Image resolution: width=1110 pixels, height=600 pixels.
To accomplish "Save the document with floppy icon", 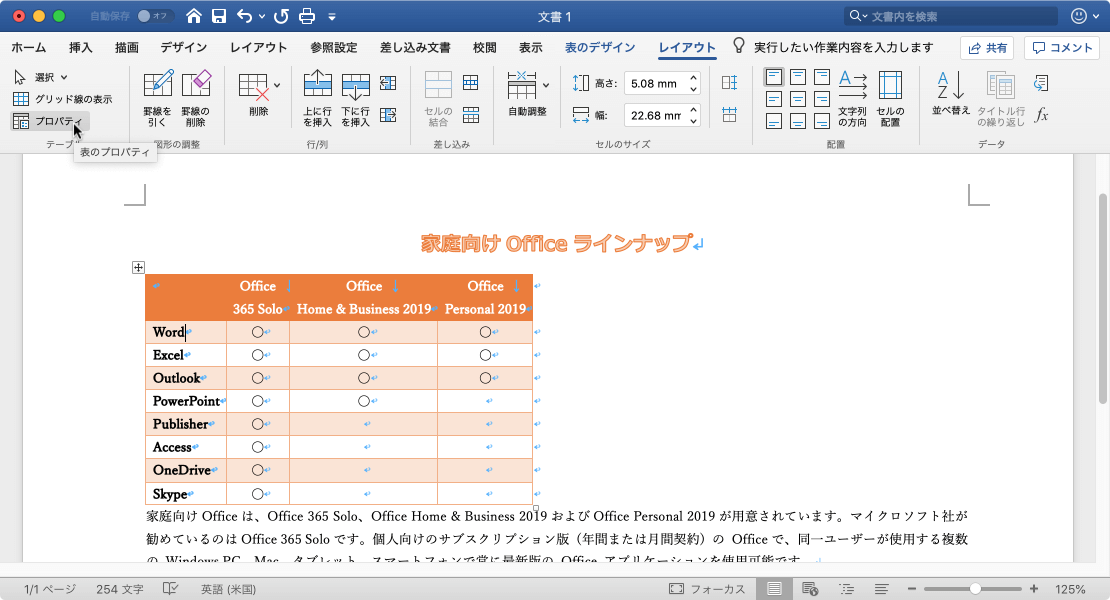I will coord(219,16).
